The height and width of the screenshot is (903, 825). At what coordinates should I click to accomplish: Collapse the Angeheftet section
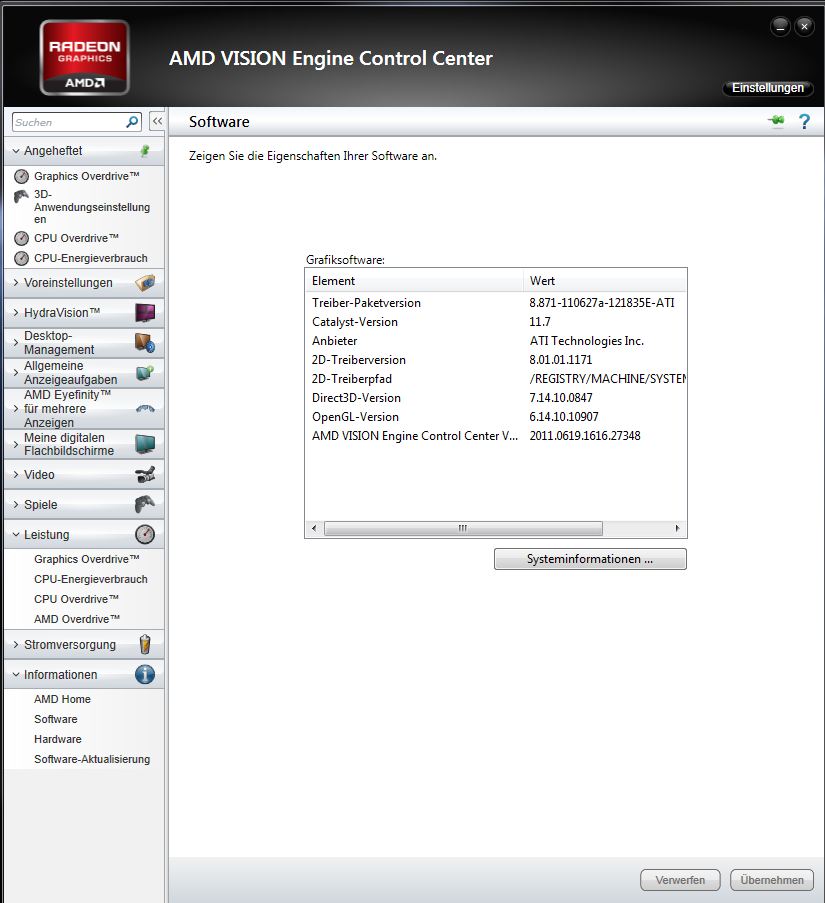click(x=16, y=151)
